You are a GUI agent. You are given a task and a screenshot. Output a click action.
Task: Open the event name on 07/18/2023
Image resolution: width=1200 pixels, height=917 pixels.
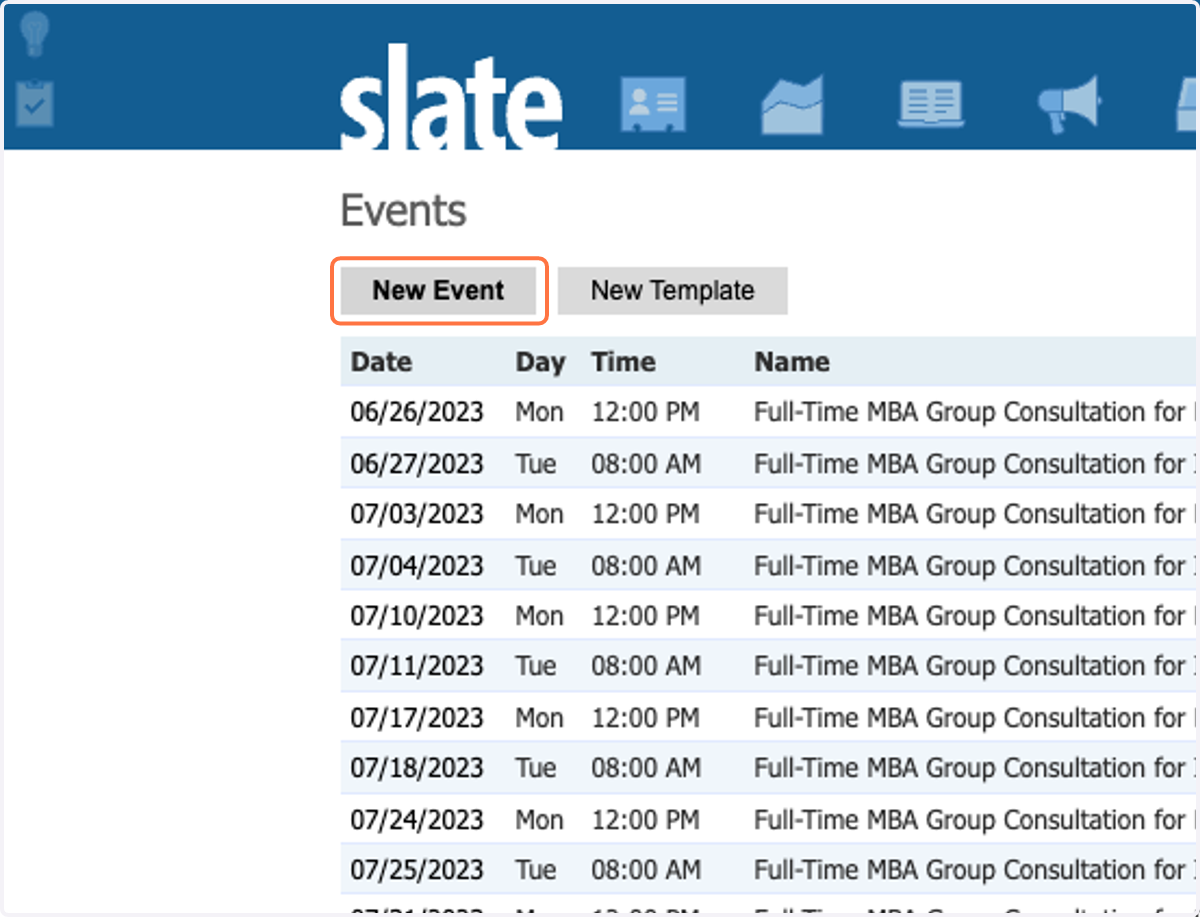pyautogui.click(x=974, y=768)
